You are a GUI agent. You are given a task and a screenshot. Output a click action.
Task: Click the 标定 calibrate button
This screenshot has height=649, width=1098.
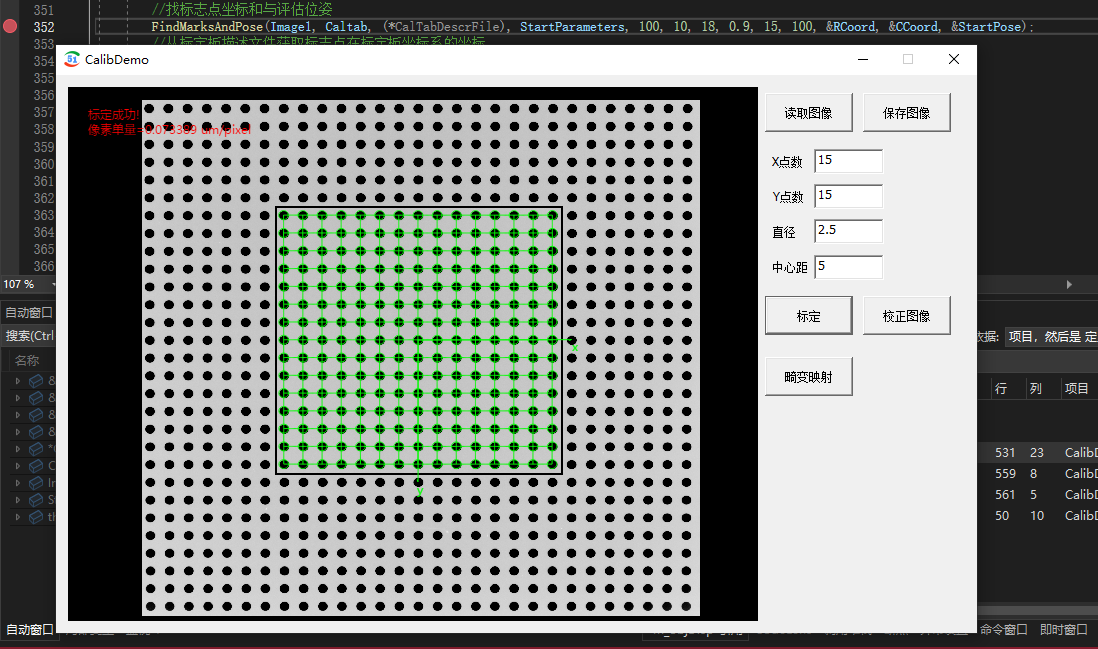808,316
